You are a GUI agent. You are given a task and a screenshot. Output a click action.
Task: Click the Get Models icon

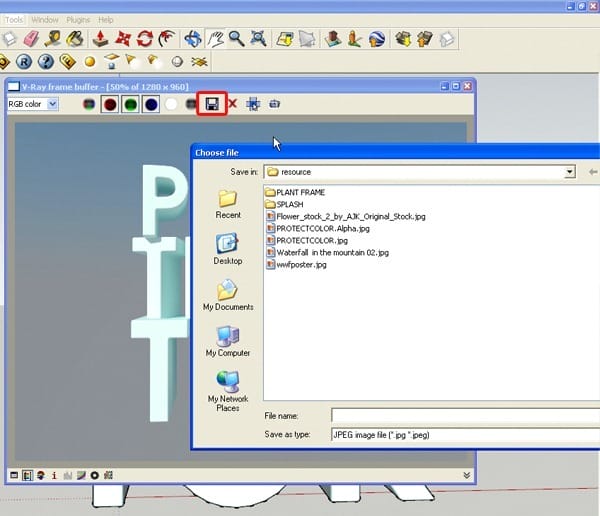285,39
